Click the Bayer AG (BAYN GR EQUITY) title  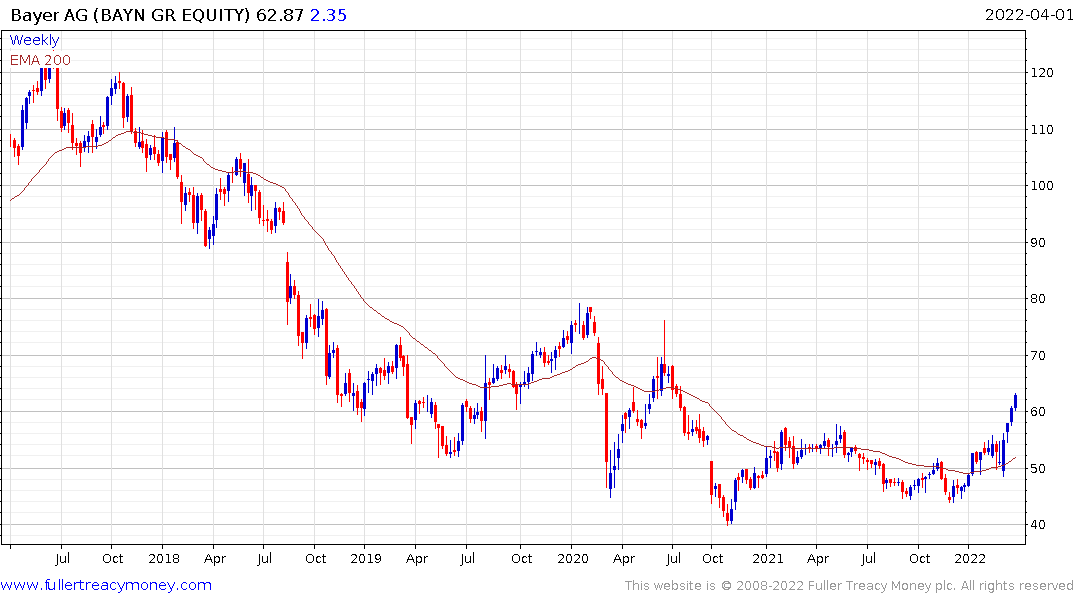coord(130,15)
